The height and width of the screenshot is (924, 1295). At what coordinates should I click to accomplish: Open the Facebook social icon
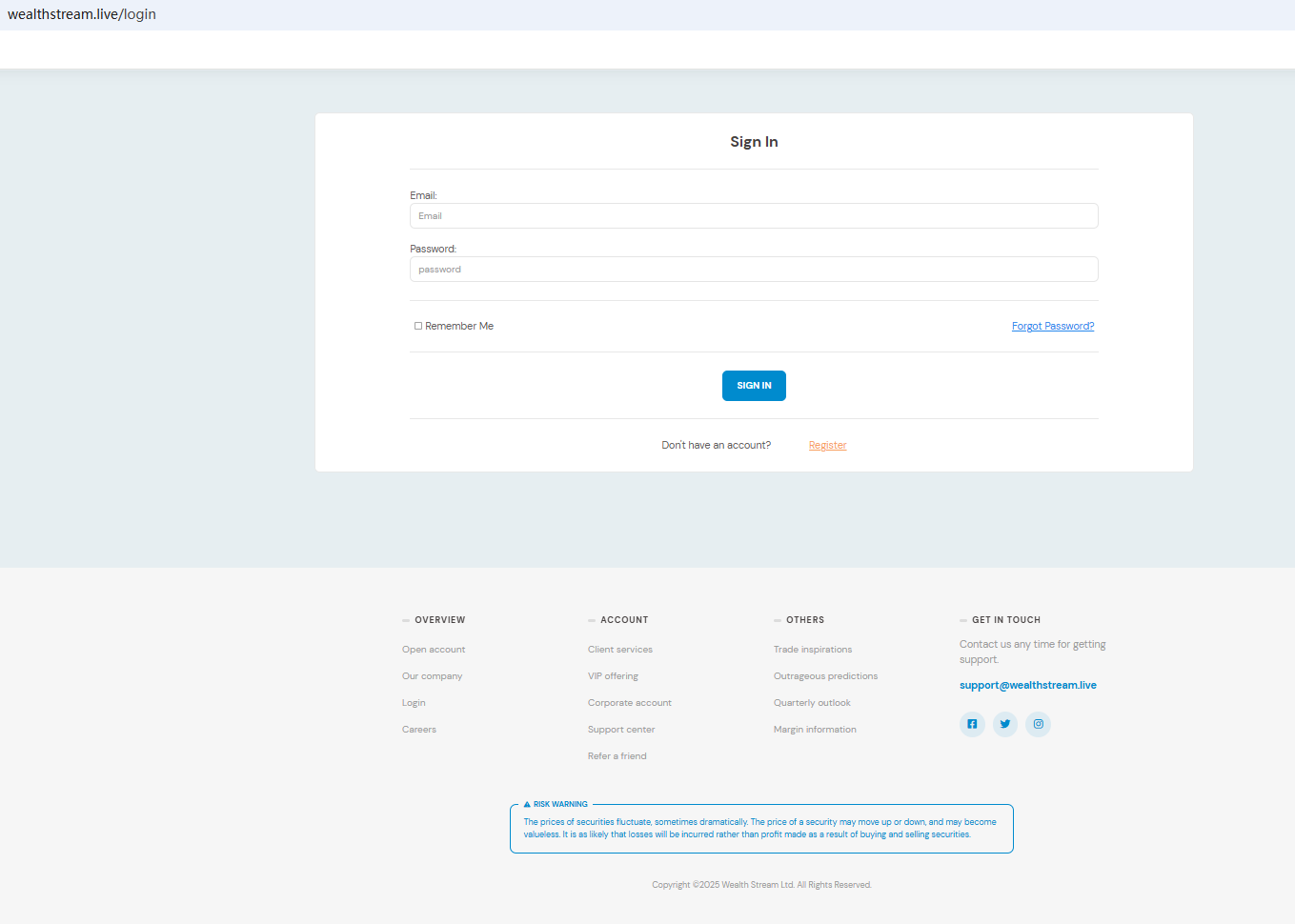click(972, 724)
